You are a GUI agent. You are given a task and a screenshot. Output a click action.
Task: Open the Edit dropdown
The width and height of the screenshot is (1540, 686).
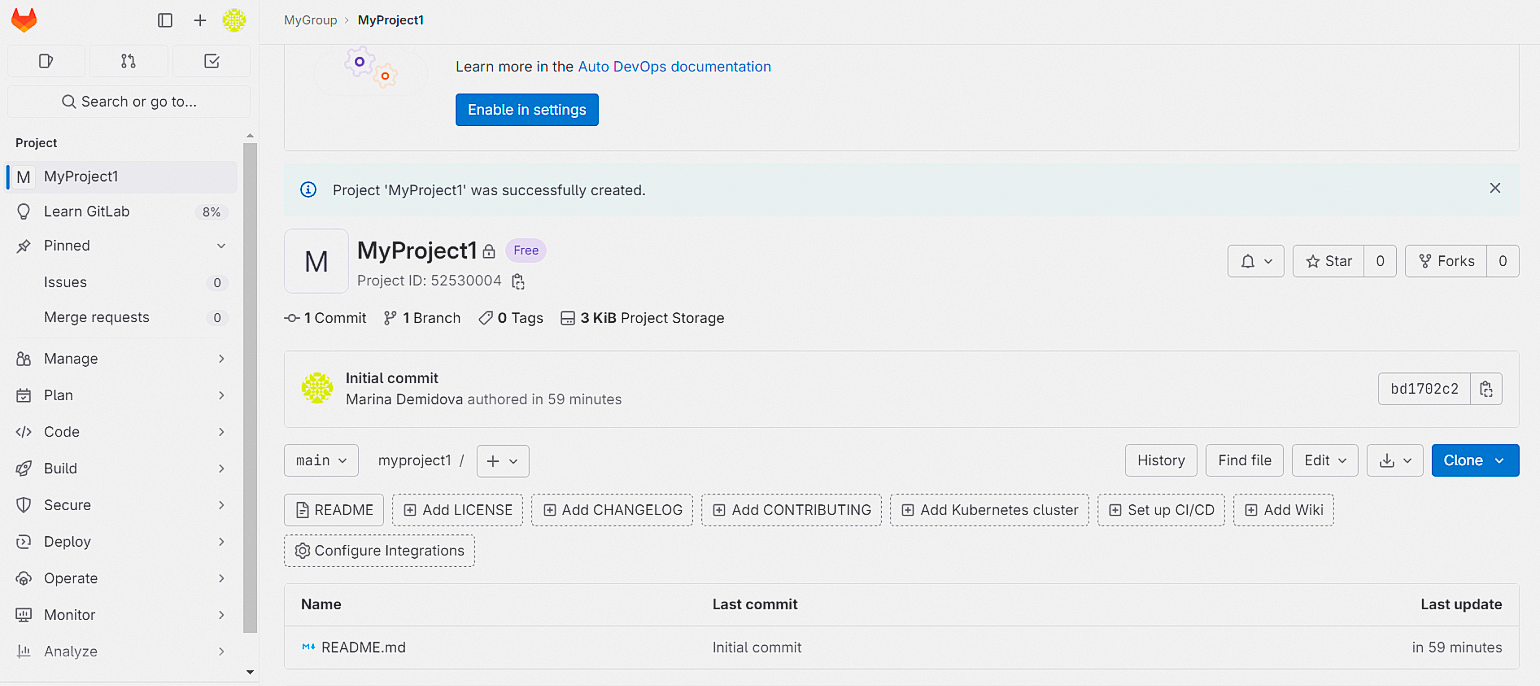pos(1325,460)
